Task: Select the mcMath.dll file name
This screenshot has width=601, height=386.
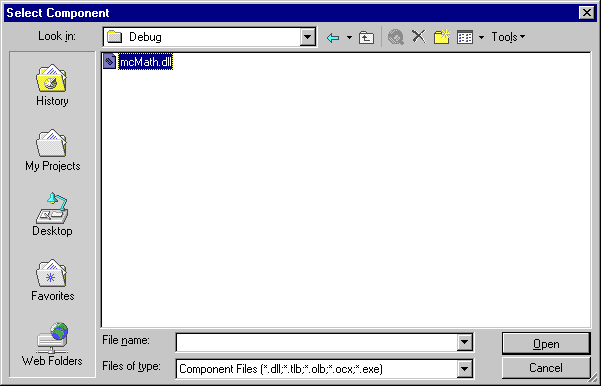Action: pos(146,62)
